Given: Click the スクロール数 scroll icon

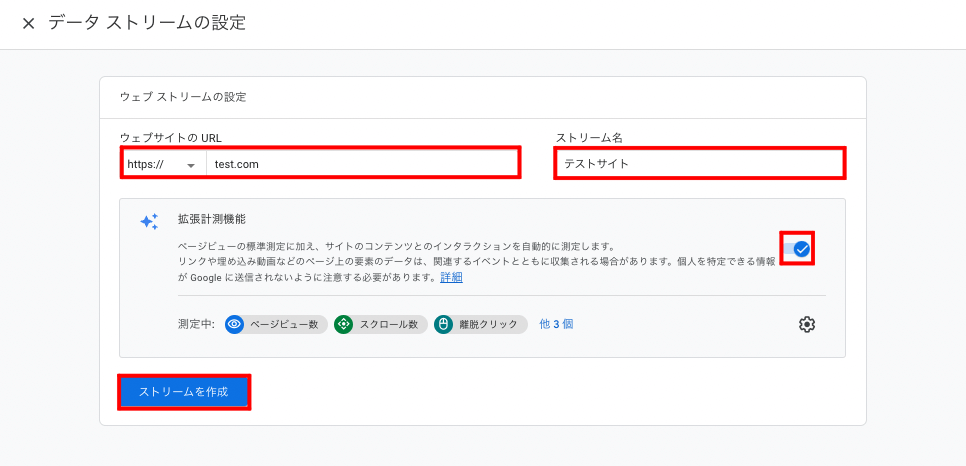Looking at the screenshot, I should [x=343, y=324].
